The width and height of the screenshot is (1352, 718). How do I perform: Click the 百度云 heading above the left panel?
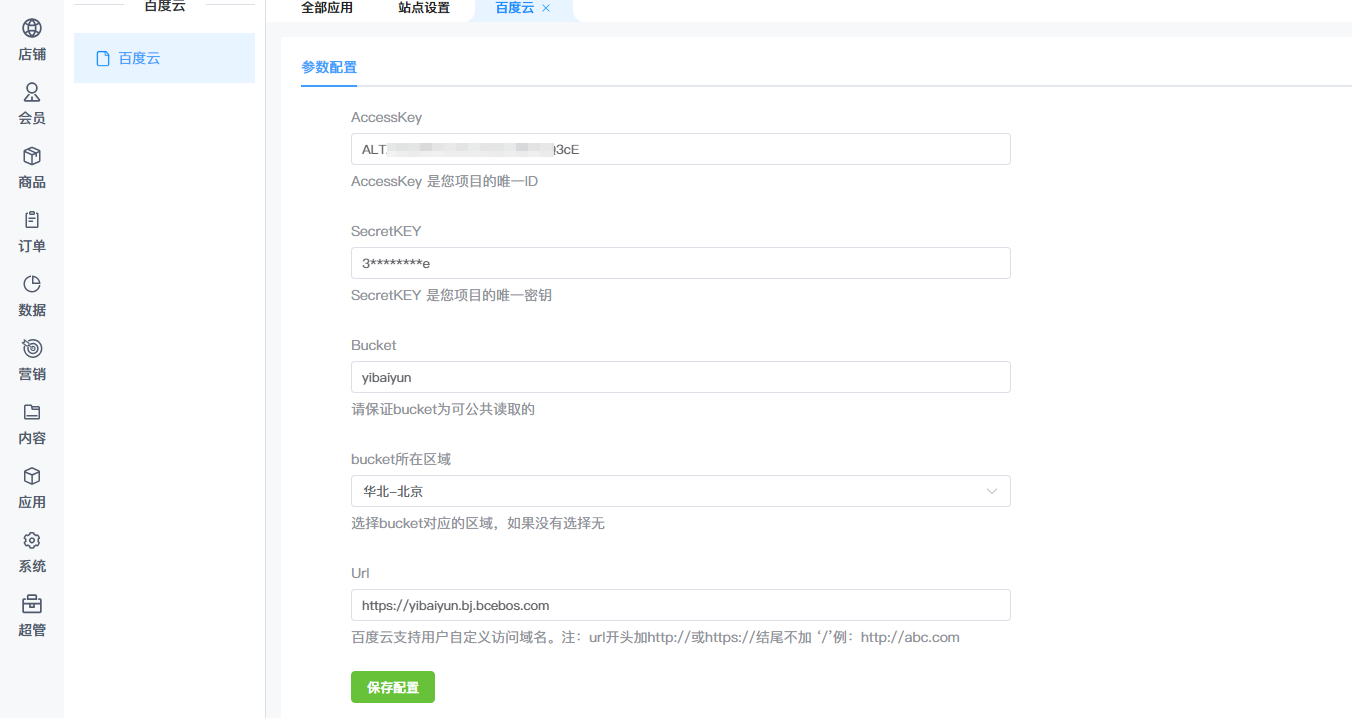coord(165,6)
